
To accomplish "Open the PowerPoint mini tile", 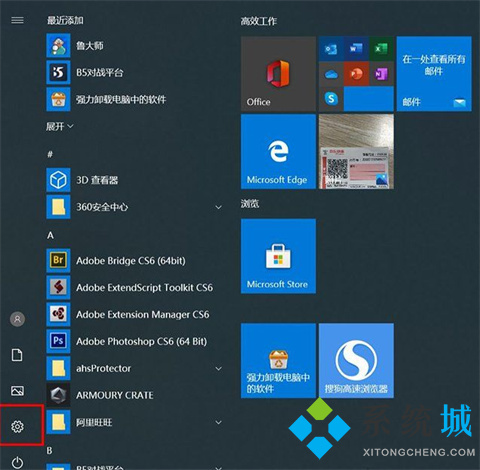I will pos(356,74).
